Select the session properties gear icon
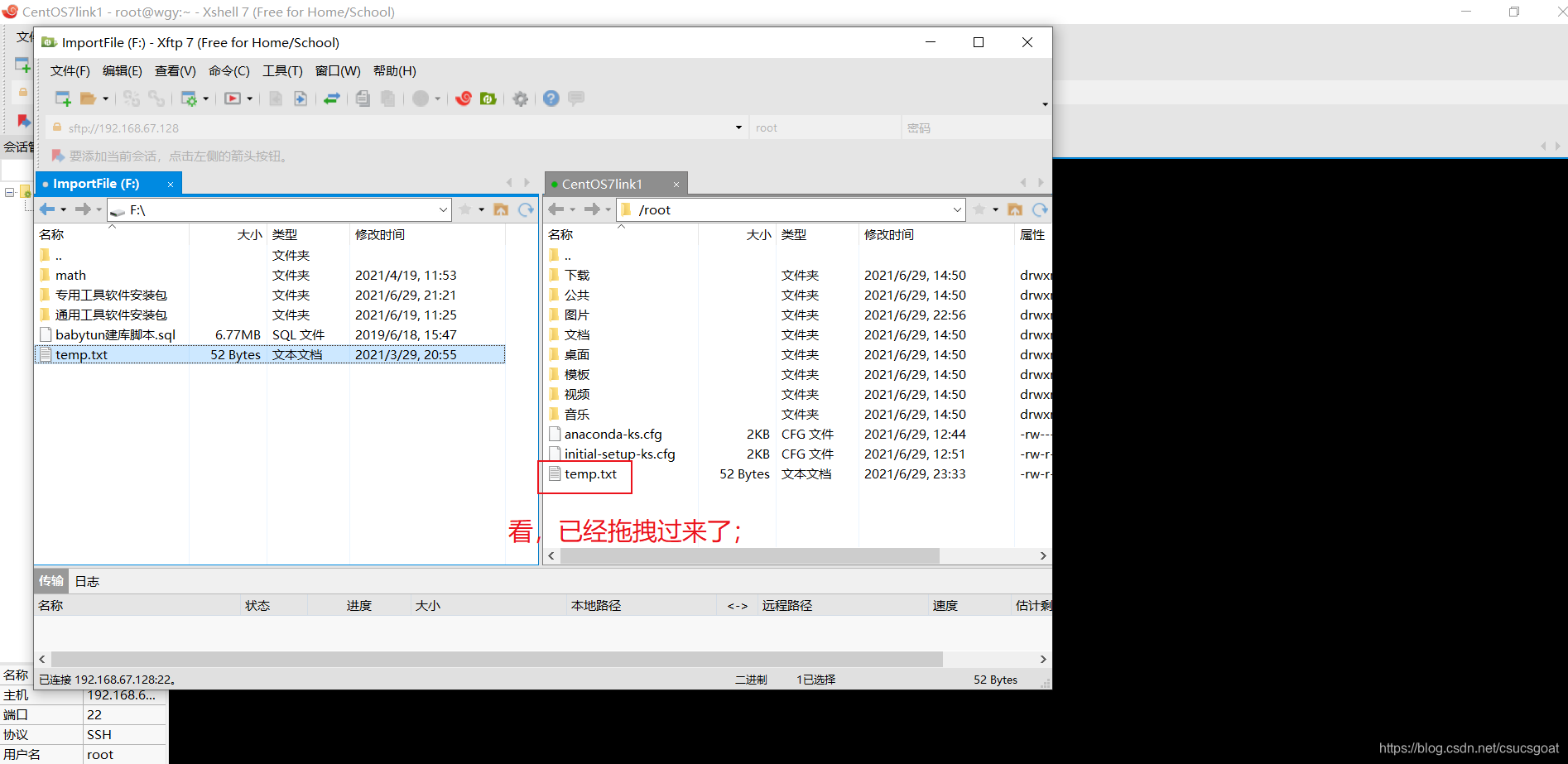Image resolution: width=1568 pixels, height=764 pixels. pos(191,99)
